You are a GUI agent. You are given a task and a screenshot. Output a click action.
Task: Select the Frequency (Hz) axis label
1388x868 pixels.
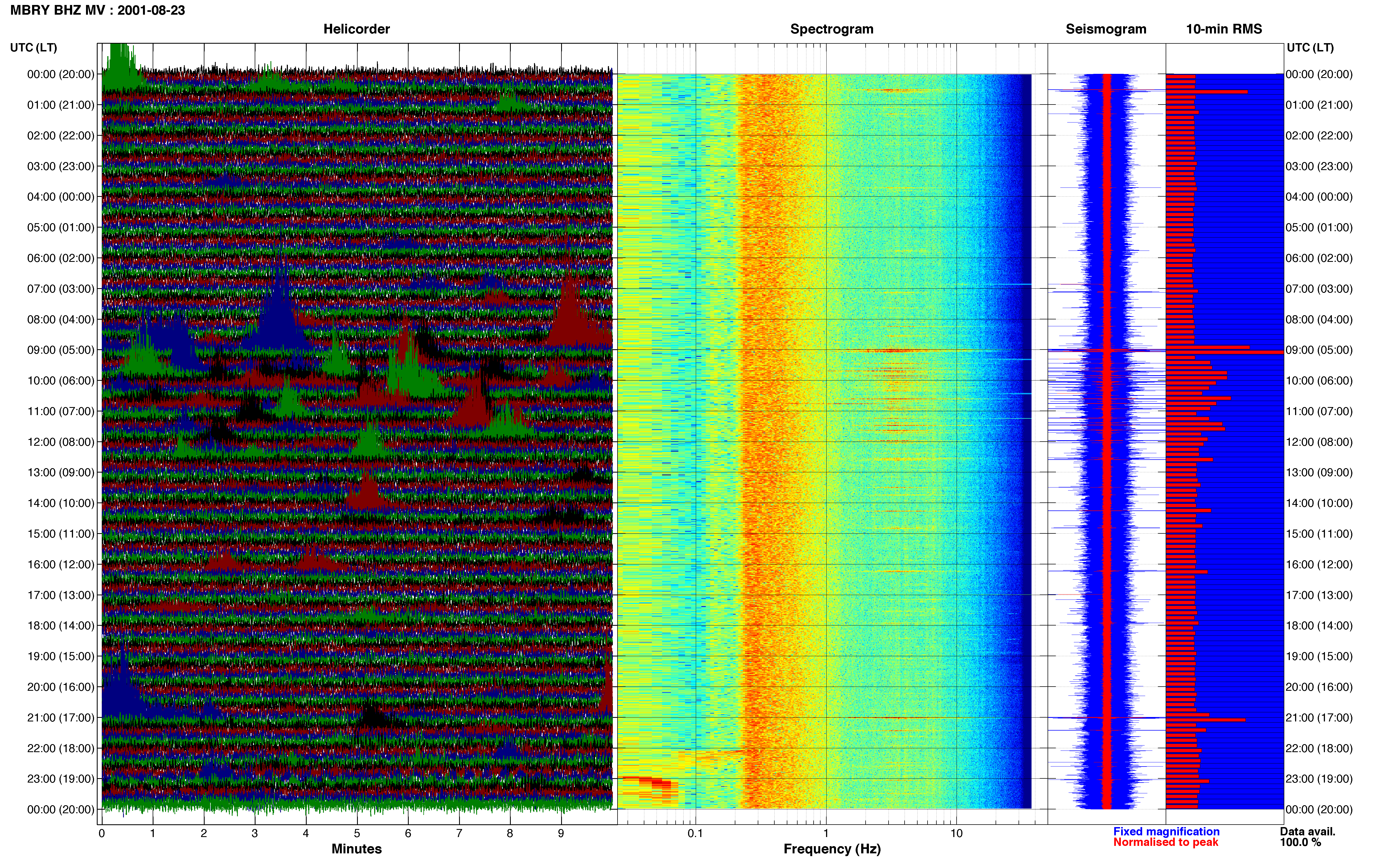832,848
